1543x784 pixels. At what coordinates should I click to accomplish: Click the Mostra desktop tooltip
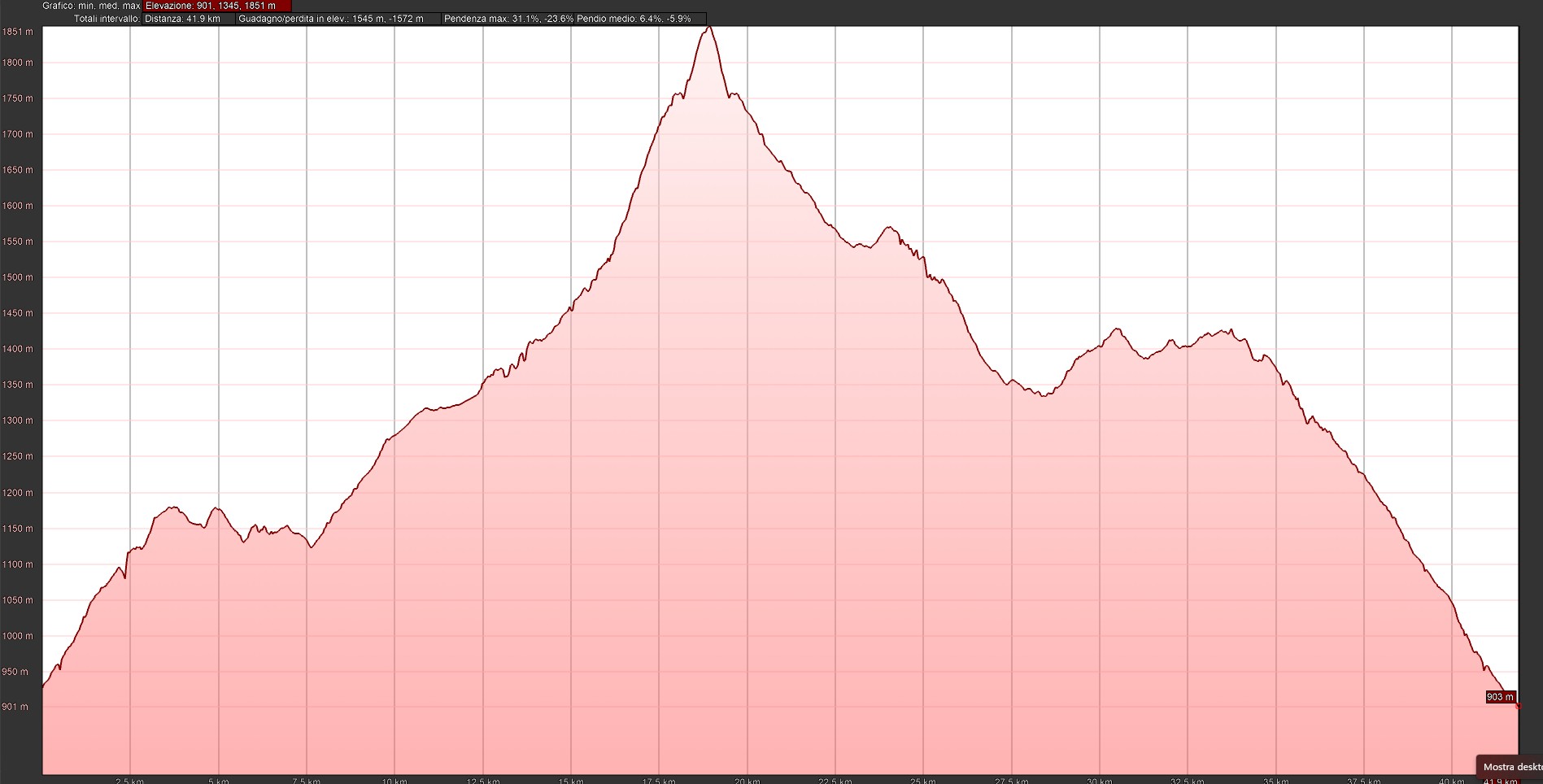tap(1511, 767)
